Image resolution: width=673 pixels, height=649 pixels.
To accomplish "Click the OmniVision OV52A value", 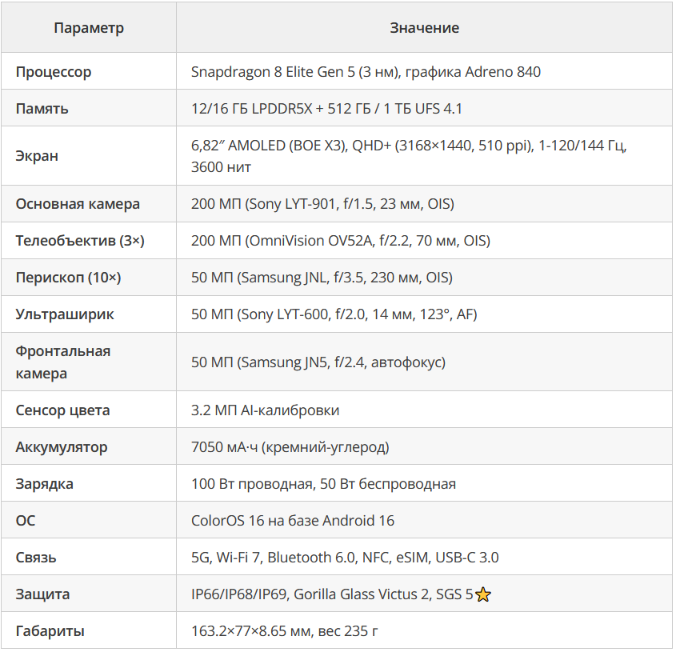I will [x=341, y=241].
